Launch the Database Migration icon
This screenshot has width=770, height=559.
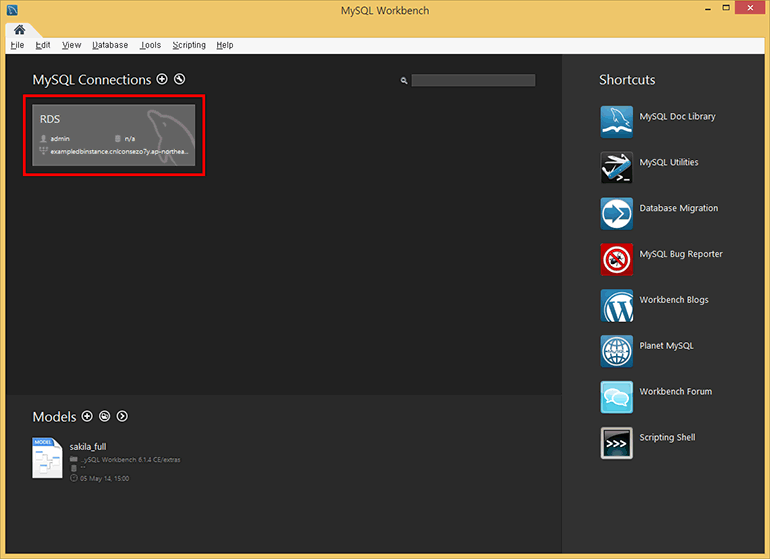point(616,213)
